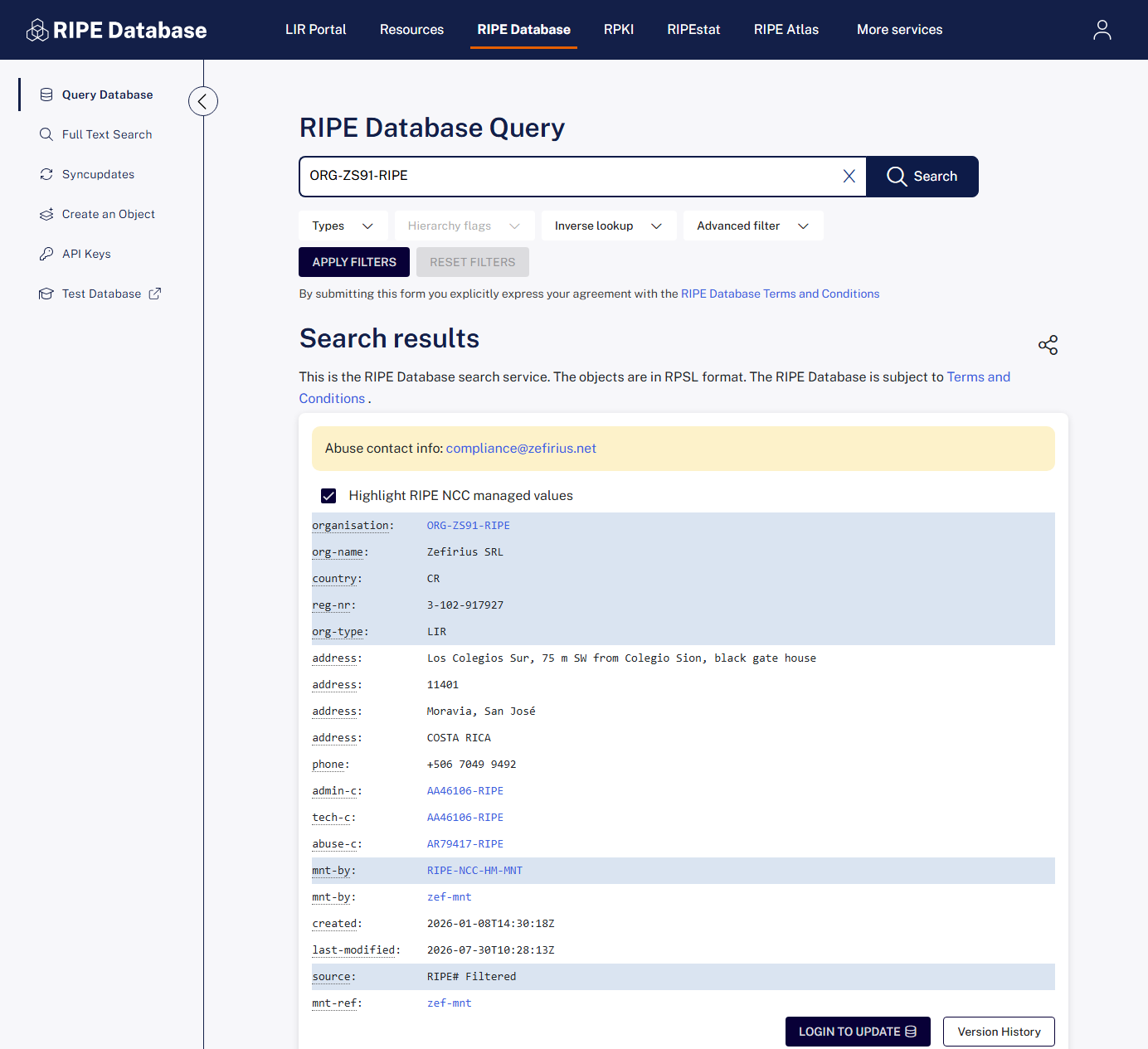This screenshot has height=1049, width=1148.
Task: Open the Hierarchy flags dropdown
Action: [465, 226]
